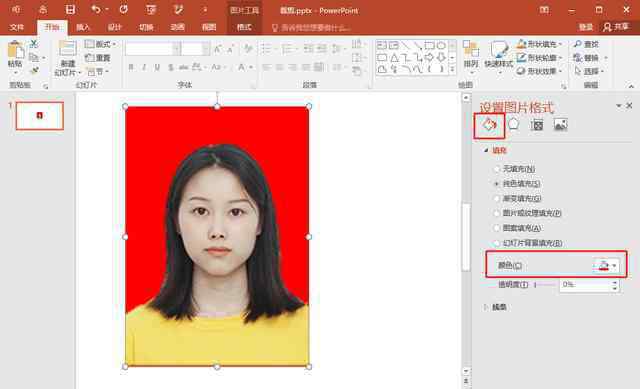Switch to the Picture Tools Format tab
The image size is (640, 389).
(244, 27)
